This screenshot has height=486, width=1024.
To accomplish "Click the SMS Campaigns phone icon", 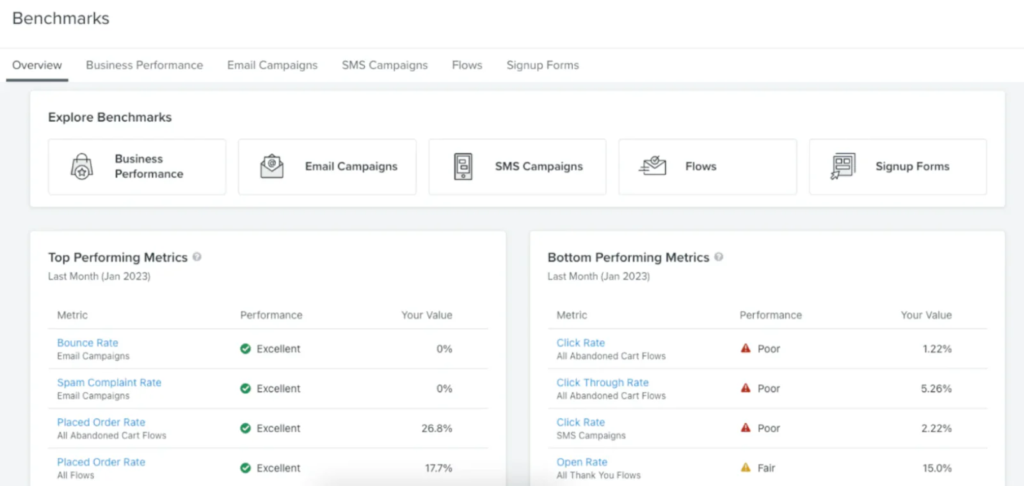I will pos(462,166).
